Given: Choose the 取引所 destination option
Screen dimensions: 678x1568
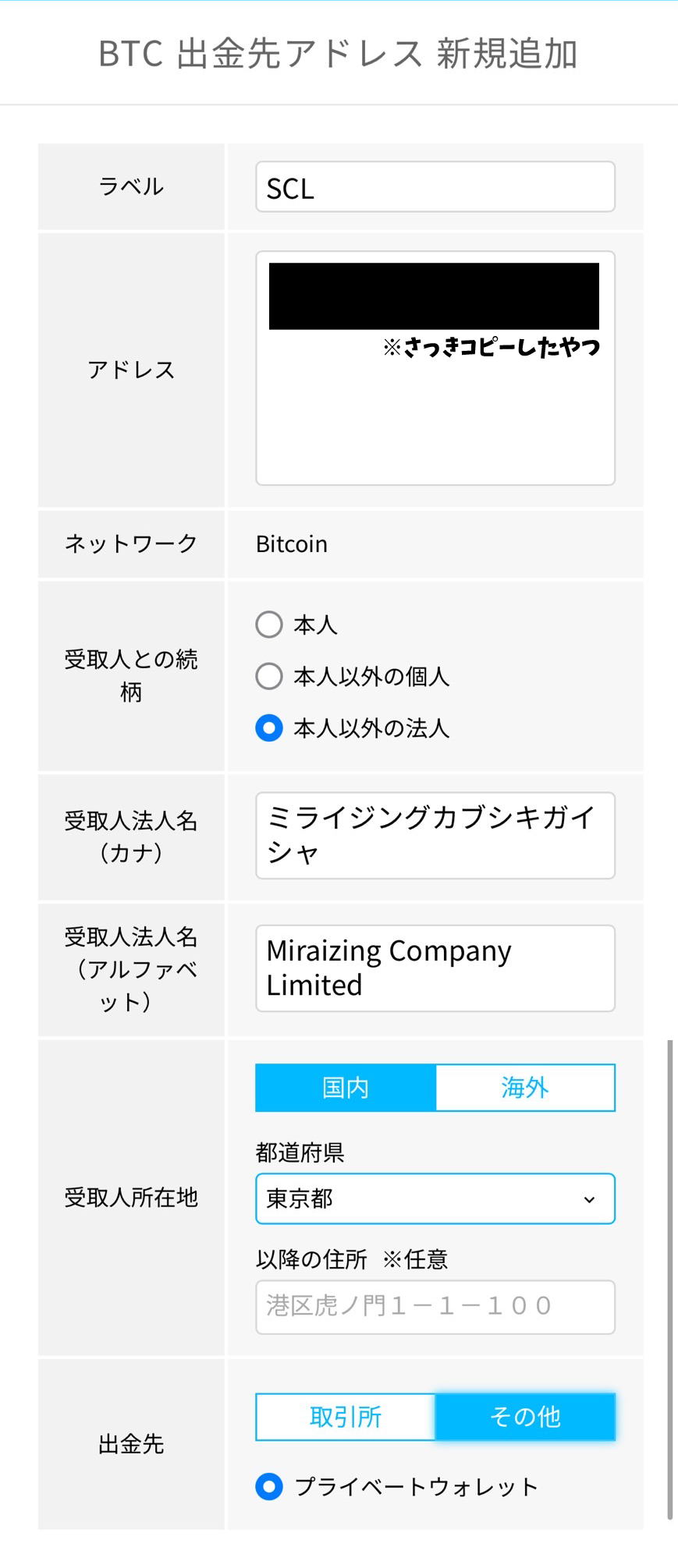Looking at the screenshot, I should (346, 1417).
